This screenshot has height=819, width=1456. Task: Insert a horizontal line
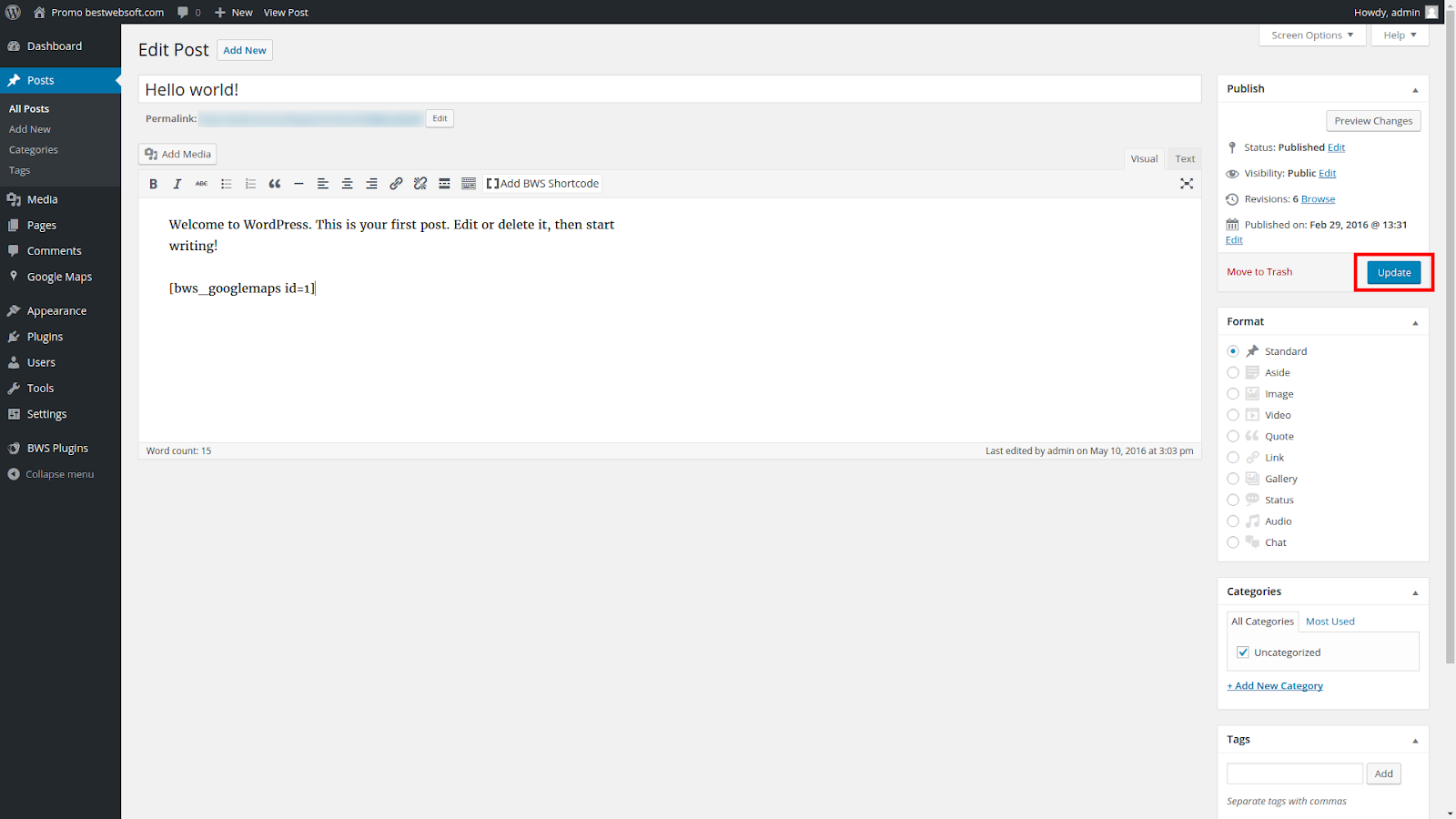click(298, 184)
